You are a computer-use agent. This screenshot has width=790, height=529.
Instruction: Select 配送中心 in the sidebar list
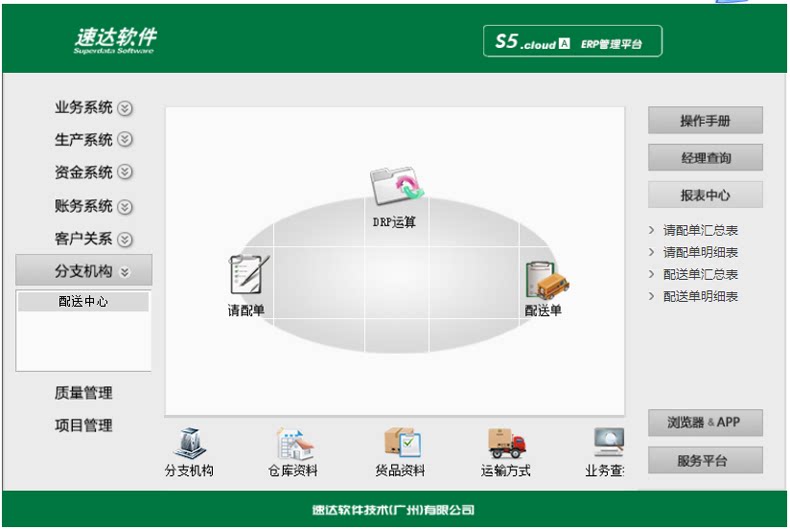[83, 301]
